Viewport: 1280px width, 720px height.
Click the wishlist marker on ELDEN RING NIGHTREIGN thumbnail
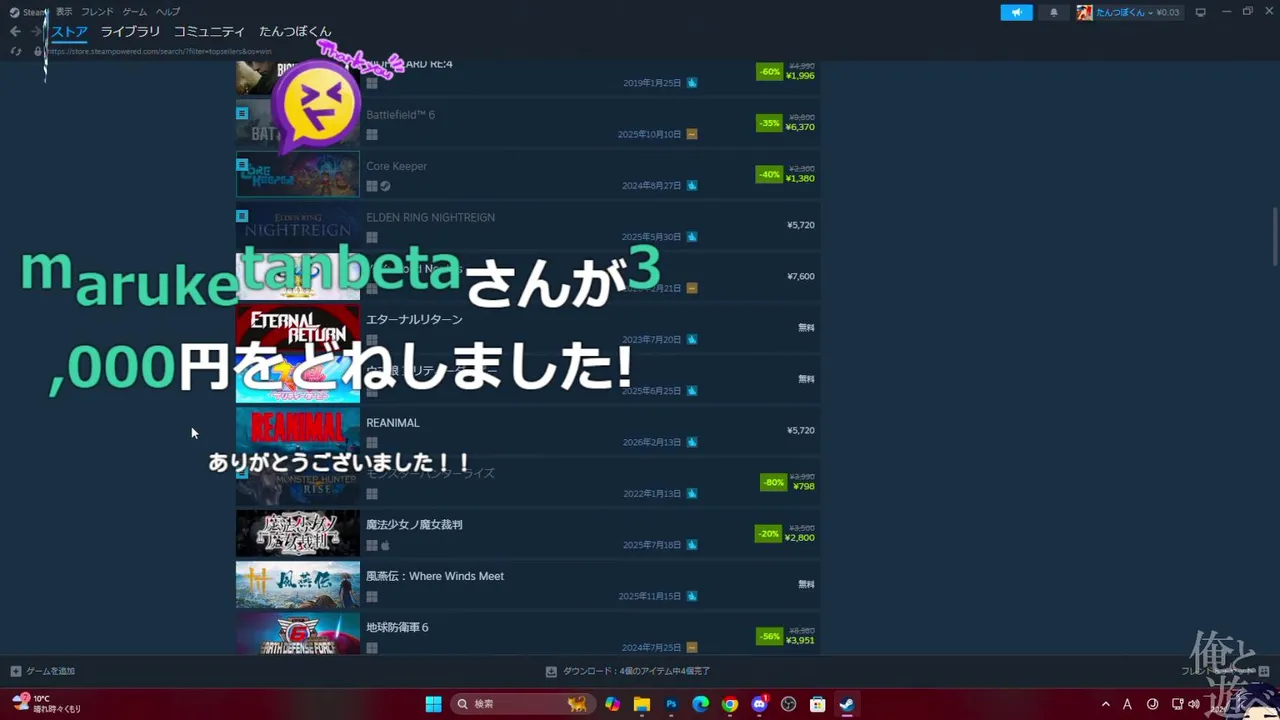tap(242, 215)
